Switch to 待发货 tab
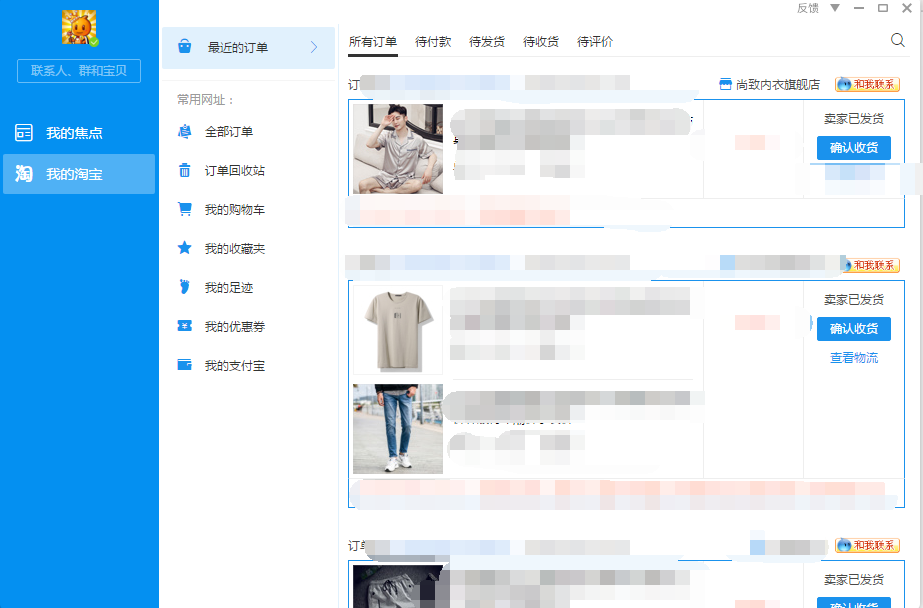This screenshot has height=608, width=923. [x=487, y=42]
